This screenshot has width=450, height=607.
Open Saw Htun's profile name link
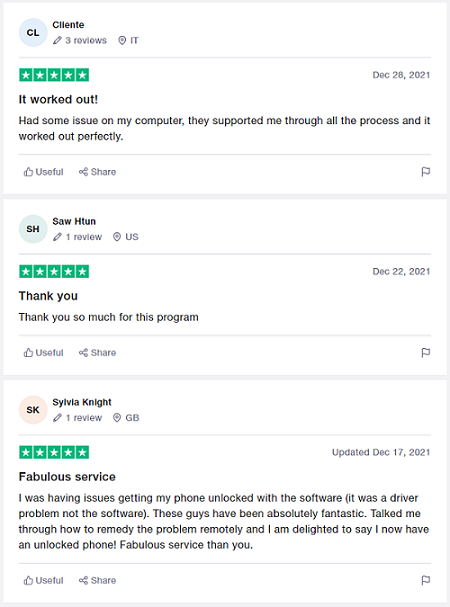click(74, 221)
